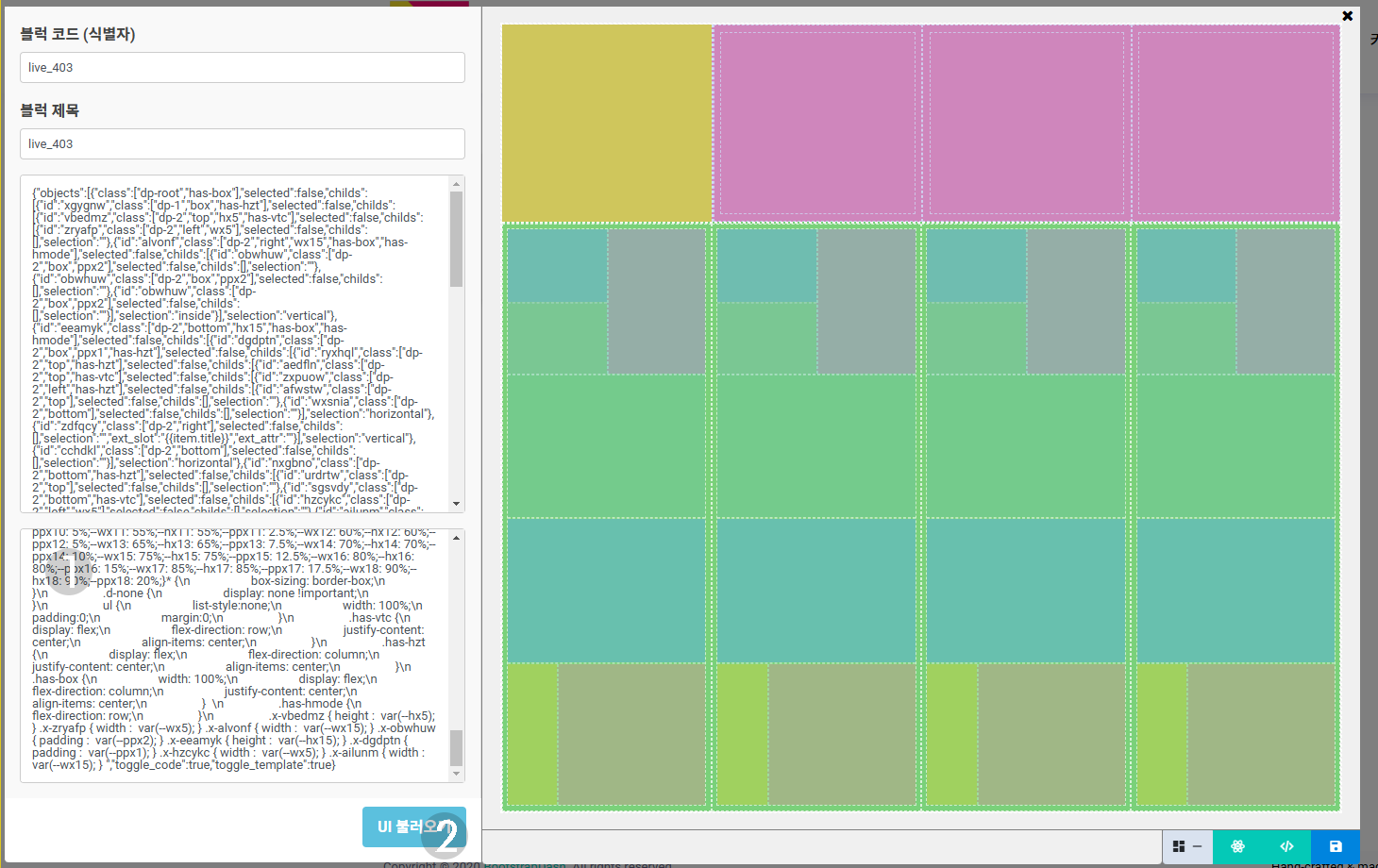The image size is (1378, 868).
Task: Click up arrow on CSS textarea scrollbar
Action: [457, 538]
